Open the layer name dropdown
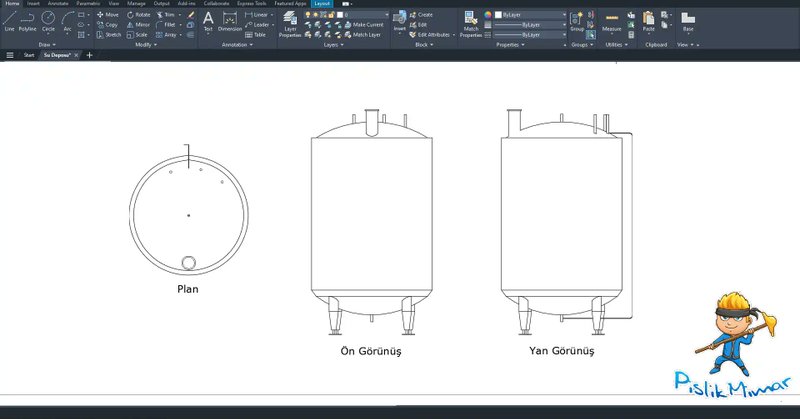This screenshot has width=800, height=419. pyautogui.click(x=350, y=15)
